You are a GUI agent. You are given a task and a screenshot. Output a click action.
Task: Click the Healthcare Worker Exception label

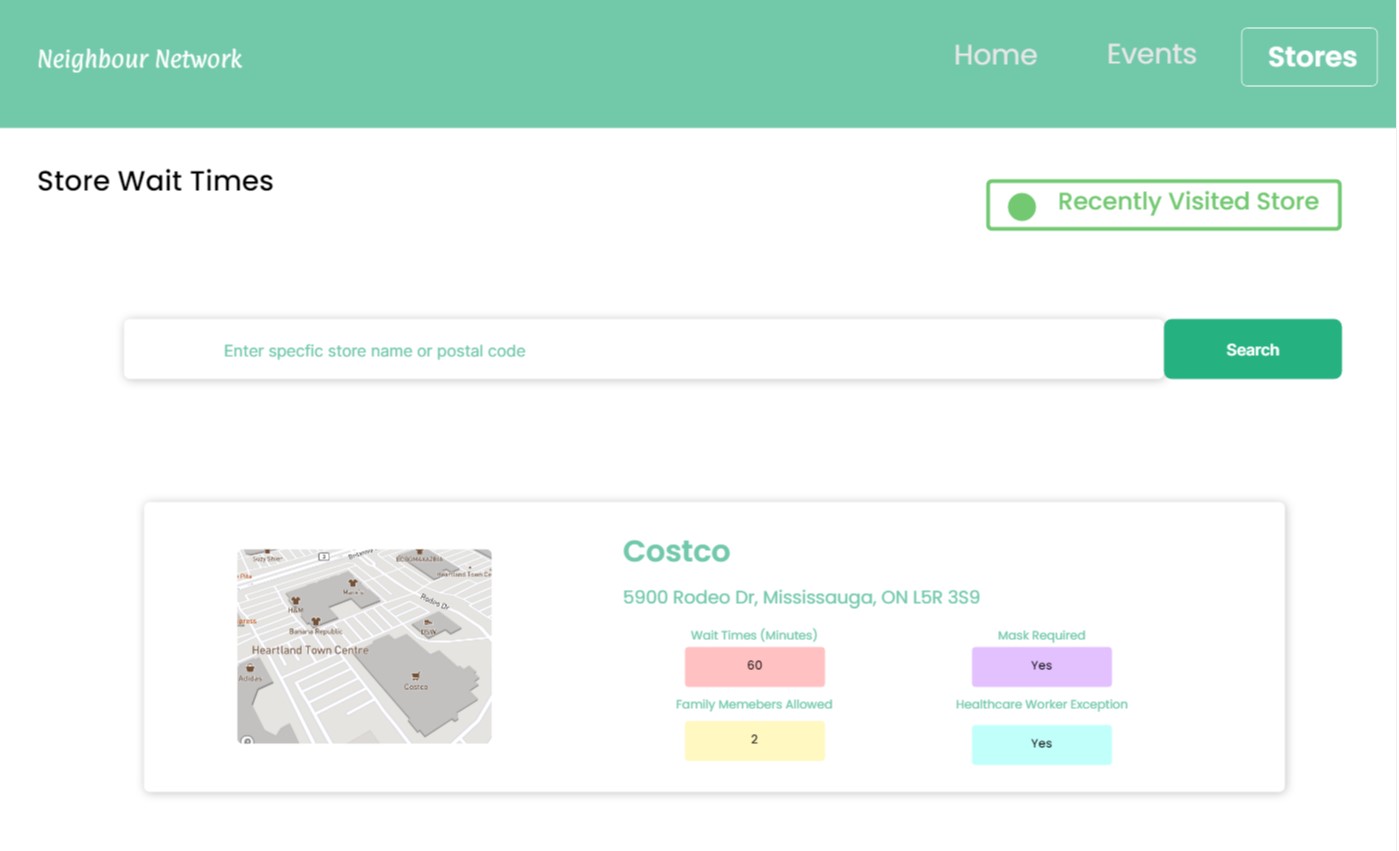point(1041,704)
